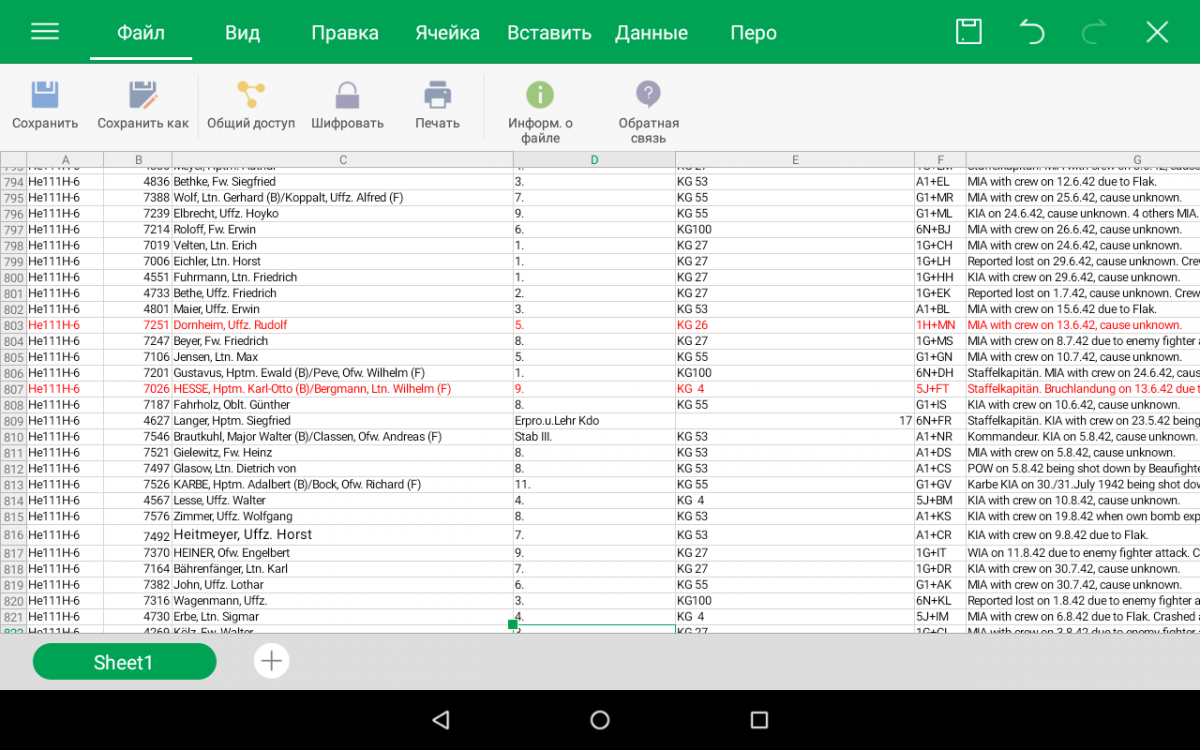
Task: Tap the save disk icon in header
Action: click(x=968, y=32)
